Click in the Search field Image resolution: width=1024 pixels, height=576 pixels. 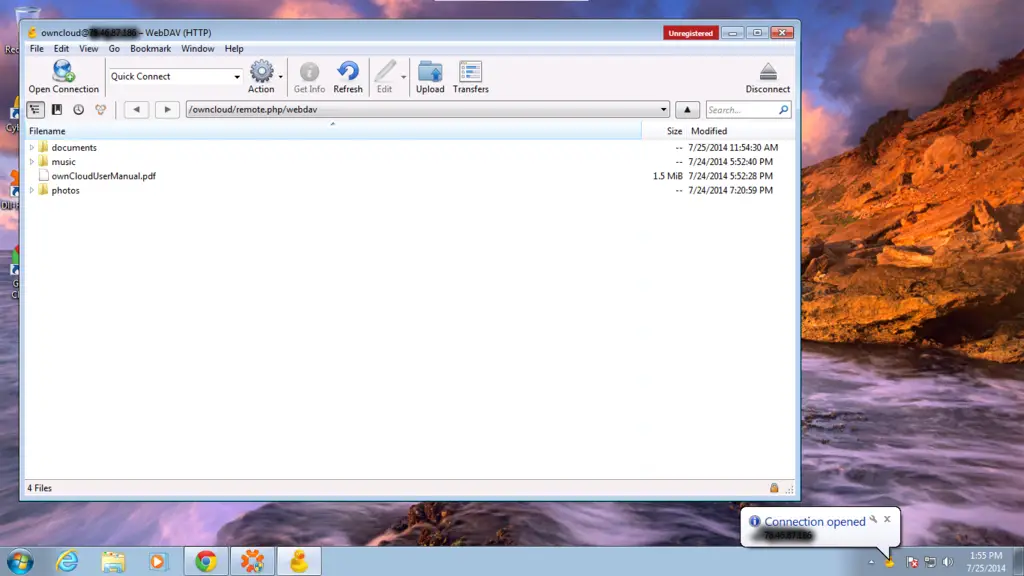(x=741, y=110)
